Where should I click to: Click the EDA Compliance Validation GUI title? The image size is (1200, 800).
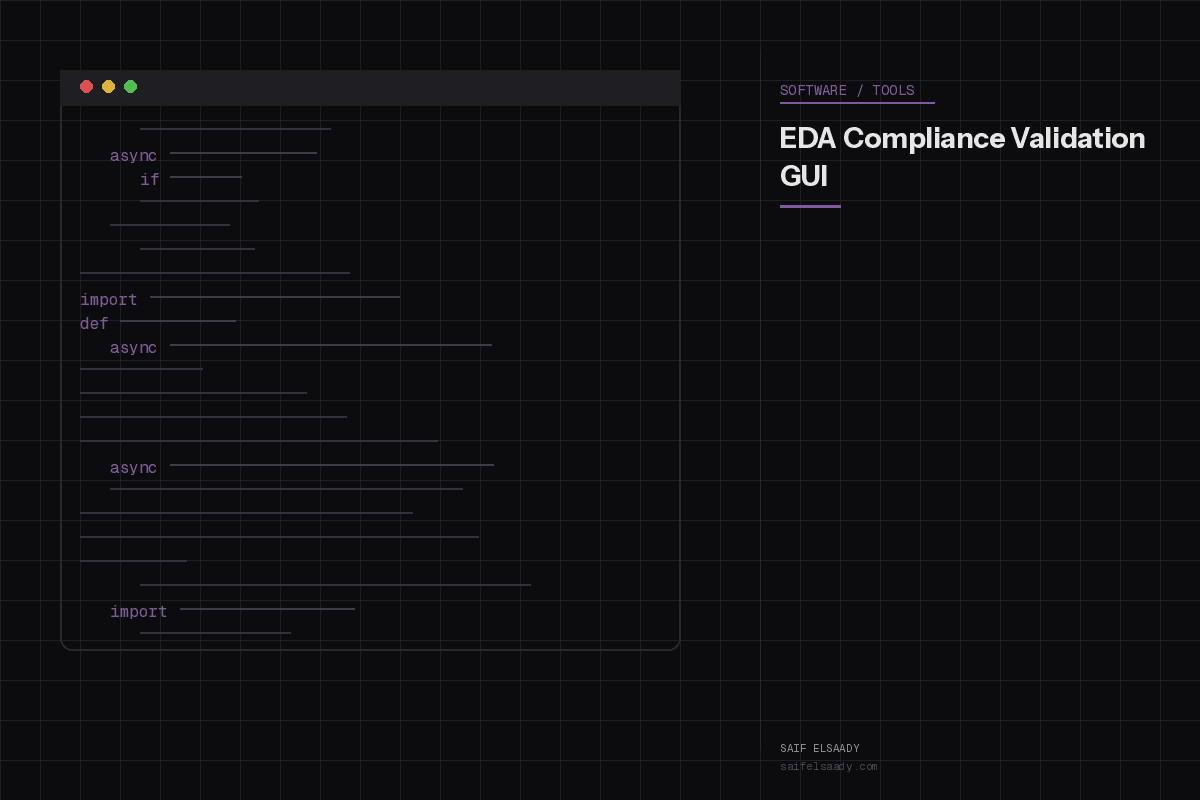(962, 157)
